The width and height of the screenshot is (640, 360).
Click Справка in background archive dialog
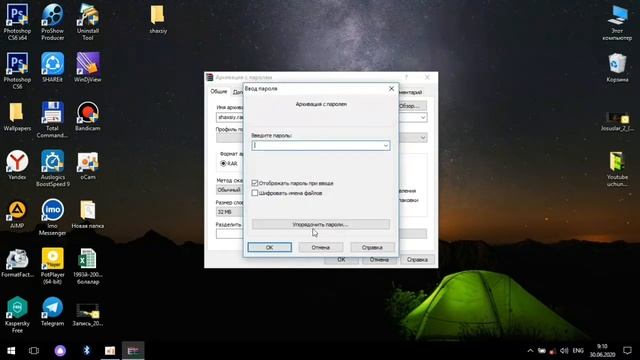point(417,260)
